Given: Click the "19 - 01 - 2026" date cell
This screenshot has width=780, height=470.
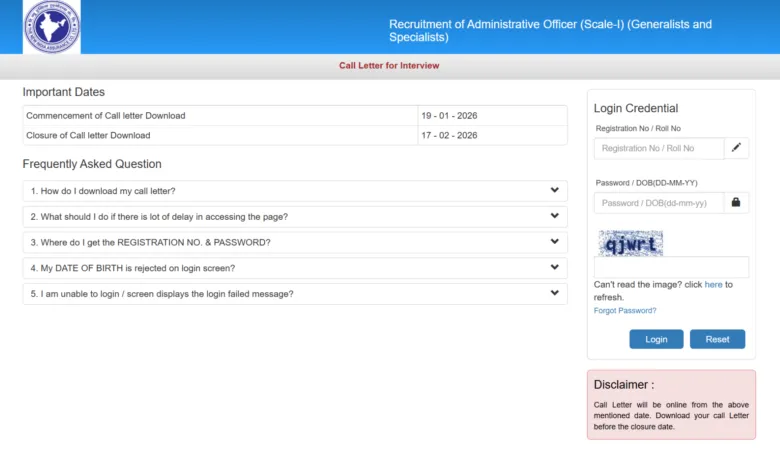Looking at the screenshot, I should click(492, 115).
